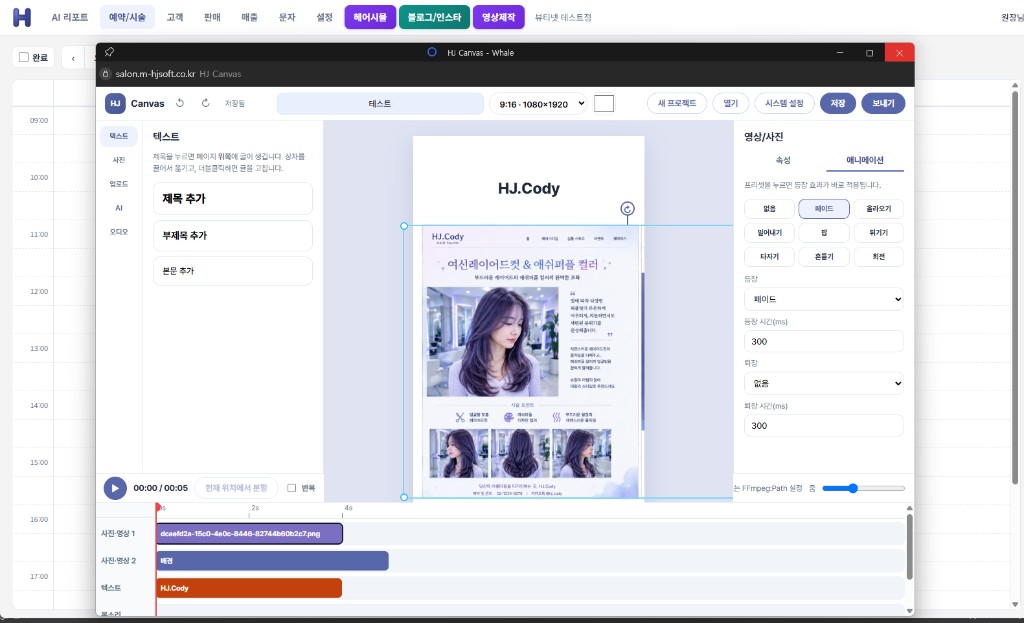Click 부제목 추가 to add a subtitle
The image size is (1024, 623).
coord(232,235)
